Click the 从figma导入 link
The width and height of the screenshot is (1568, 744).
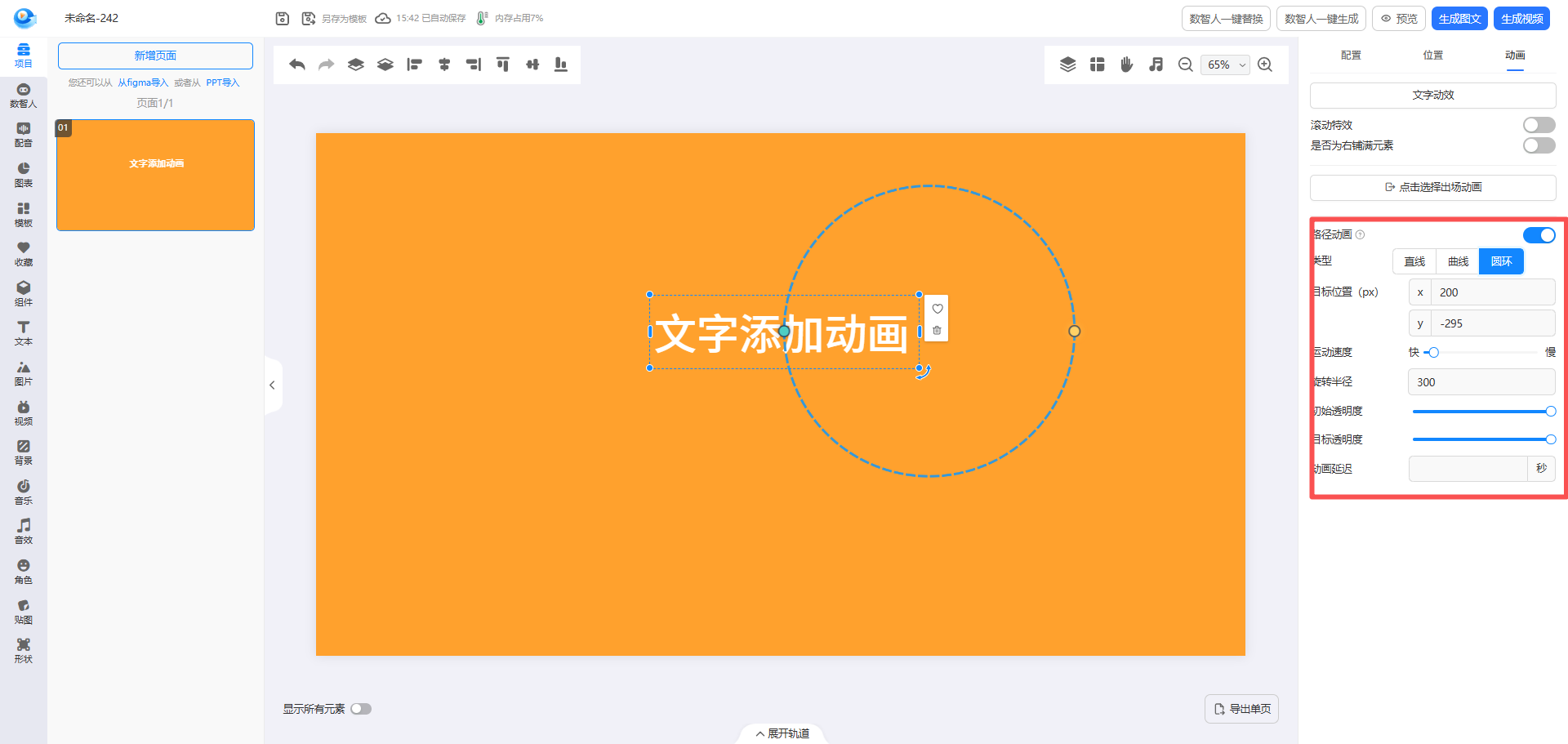pyautogui.click(x=143, y=82)
